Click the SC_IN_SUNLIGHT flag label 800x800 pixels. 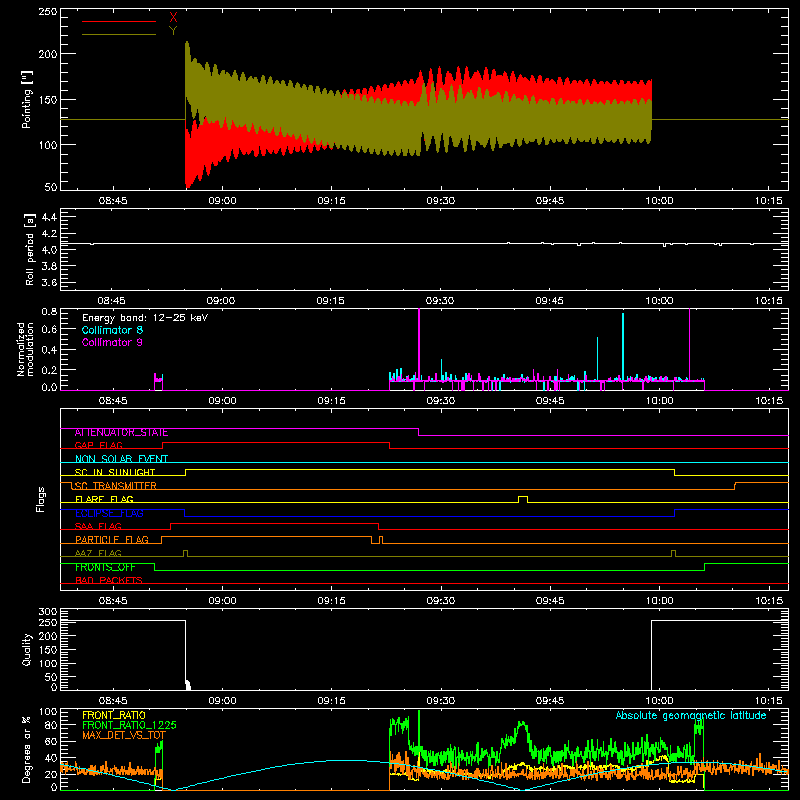point(115,472)
